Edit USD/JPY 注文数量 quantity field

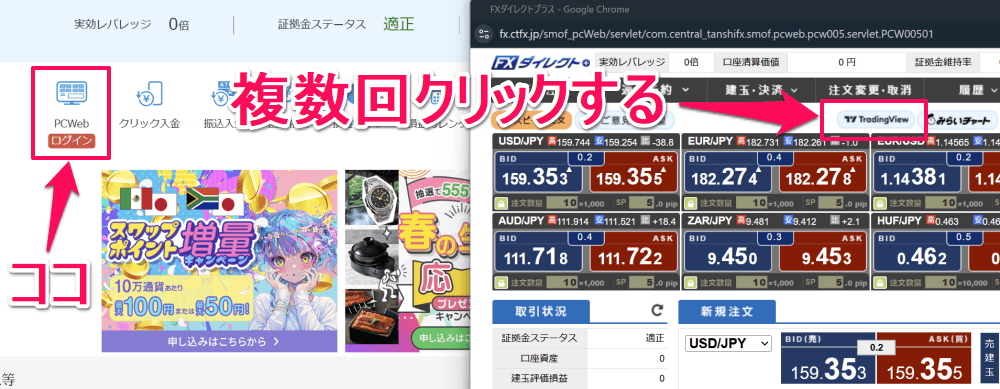tap(563, 202)
